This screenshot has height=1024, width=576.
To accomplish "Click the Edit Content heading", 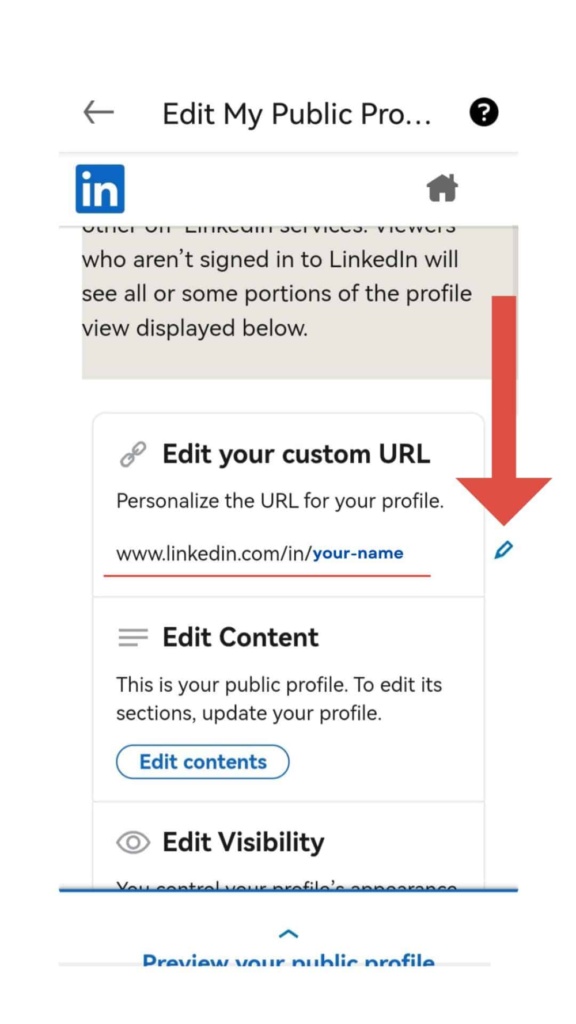I will pyautogui.click(x=240, y=637).
